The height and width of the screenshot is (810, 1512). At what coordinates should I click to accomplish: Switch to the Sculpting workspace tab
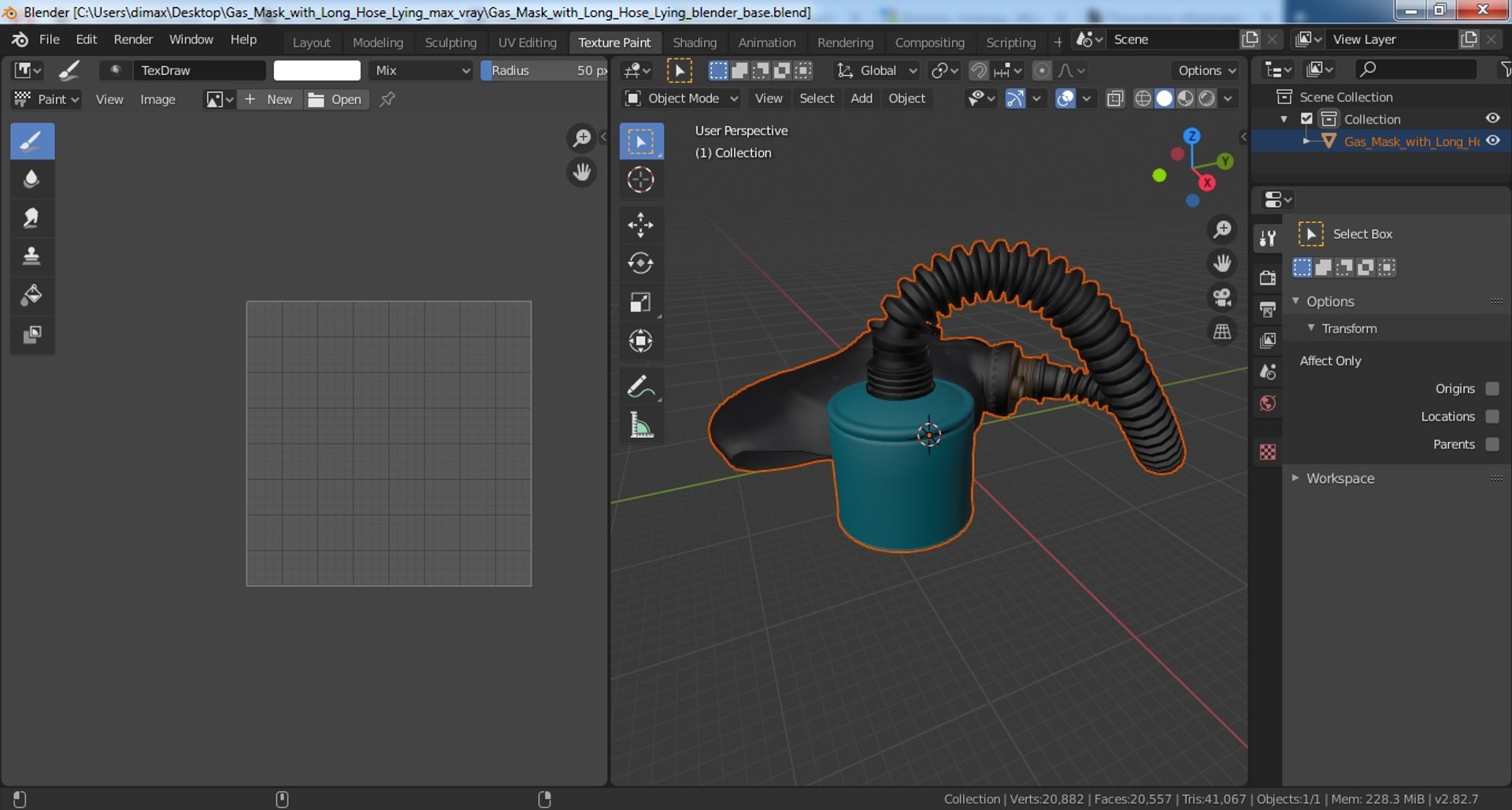click(x=450, y=43)
